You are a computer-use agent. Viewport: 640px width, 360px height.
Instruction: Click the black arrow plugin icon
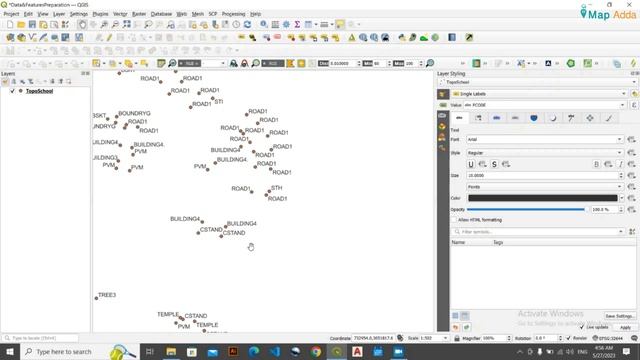[x=469, y=38]
